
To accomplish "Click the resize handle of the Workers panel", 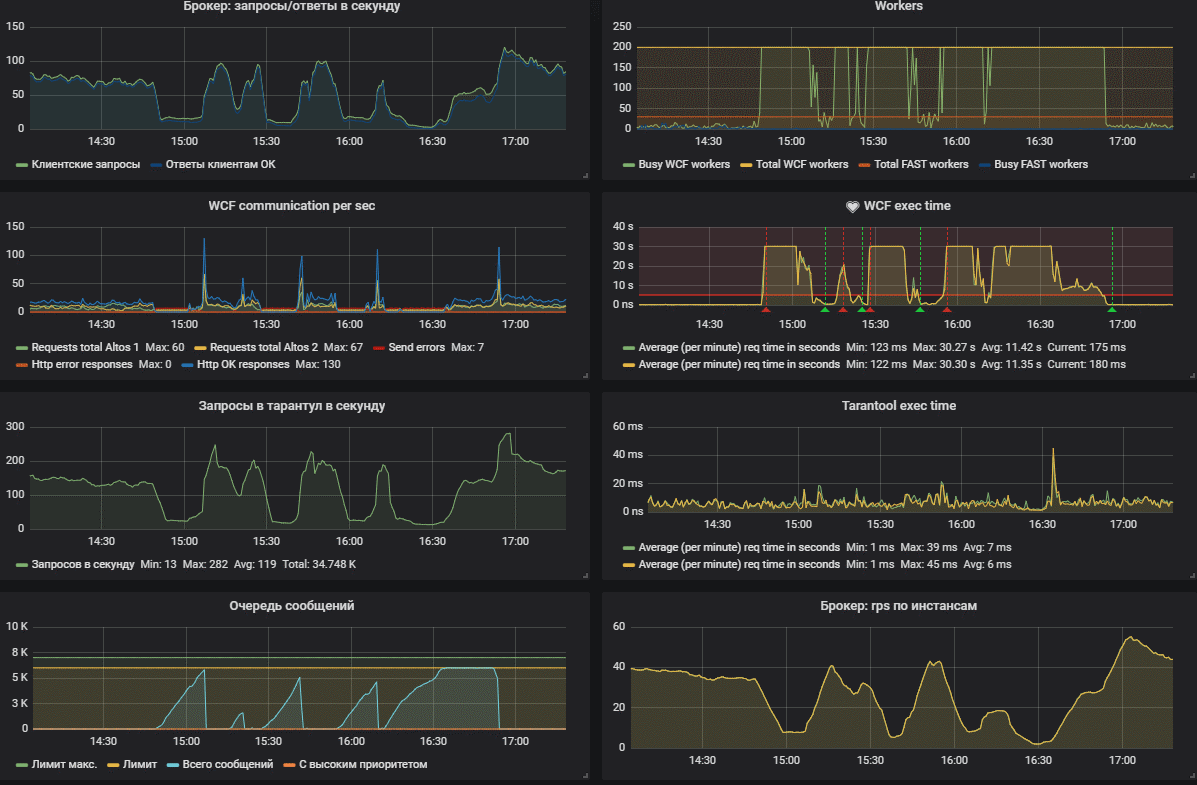I will tap(1192, 176).
